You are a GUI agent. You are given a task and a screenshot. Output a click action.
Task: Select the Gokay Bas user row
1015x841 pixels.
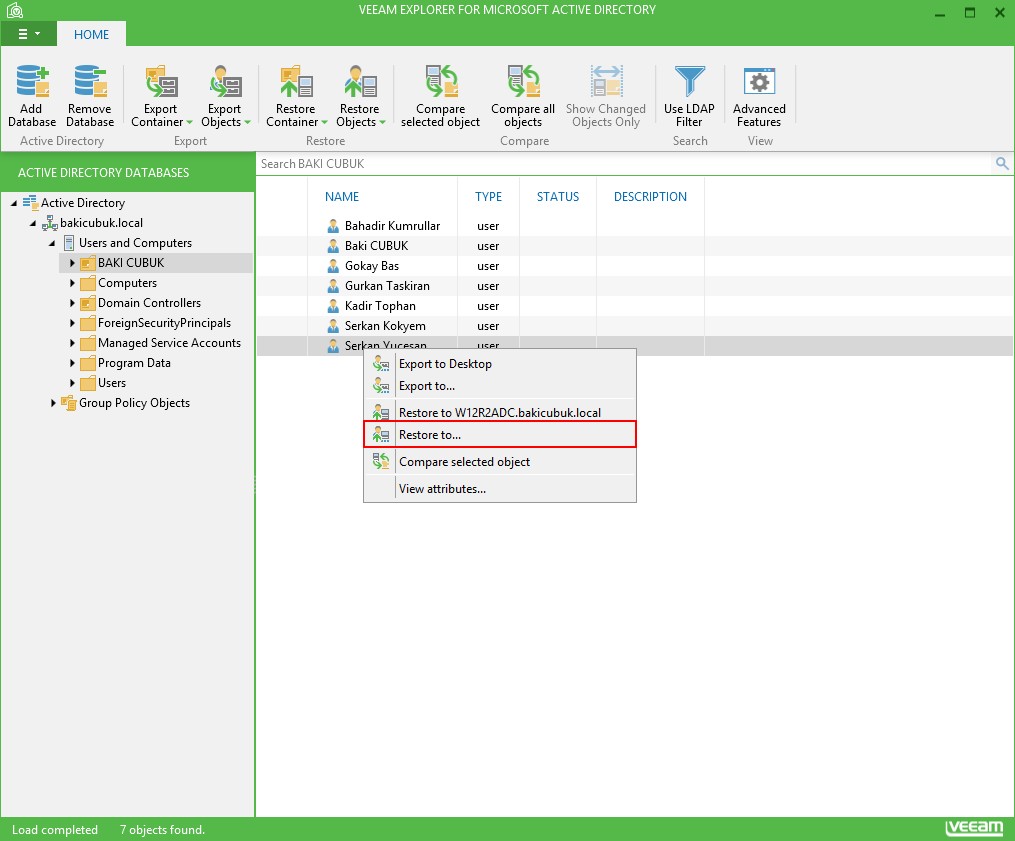(x=635, y=266)
